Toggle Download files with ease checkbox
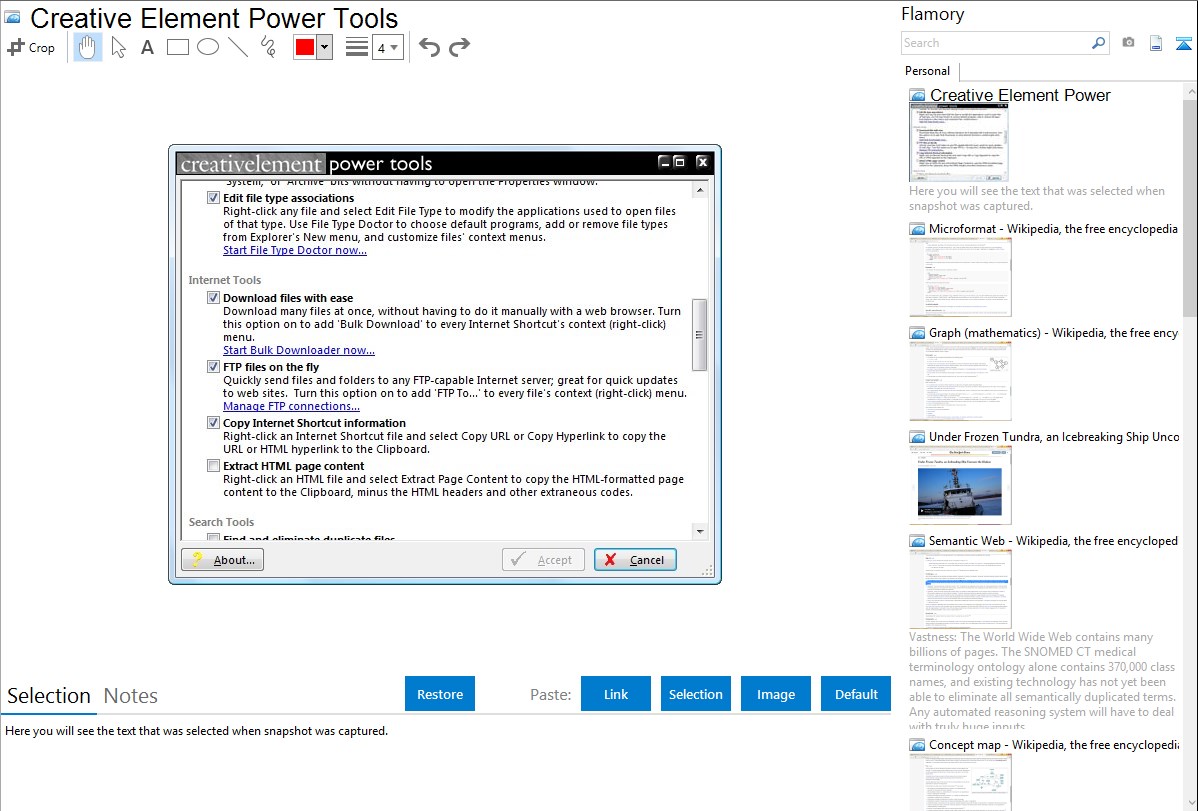The image size is (1198, 811). click(x=213, y=298)
